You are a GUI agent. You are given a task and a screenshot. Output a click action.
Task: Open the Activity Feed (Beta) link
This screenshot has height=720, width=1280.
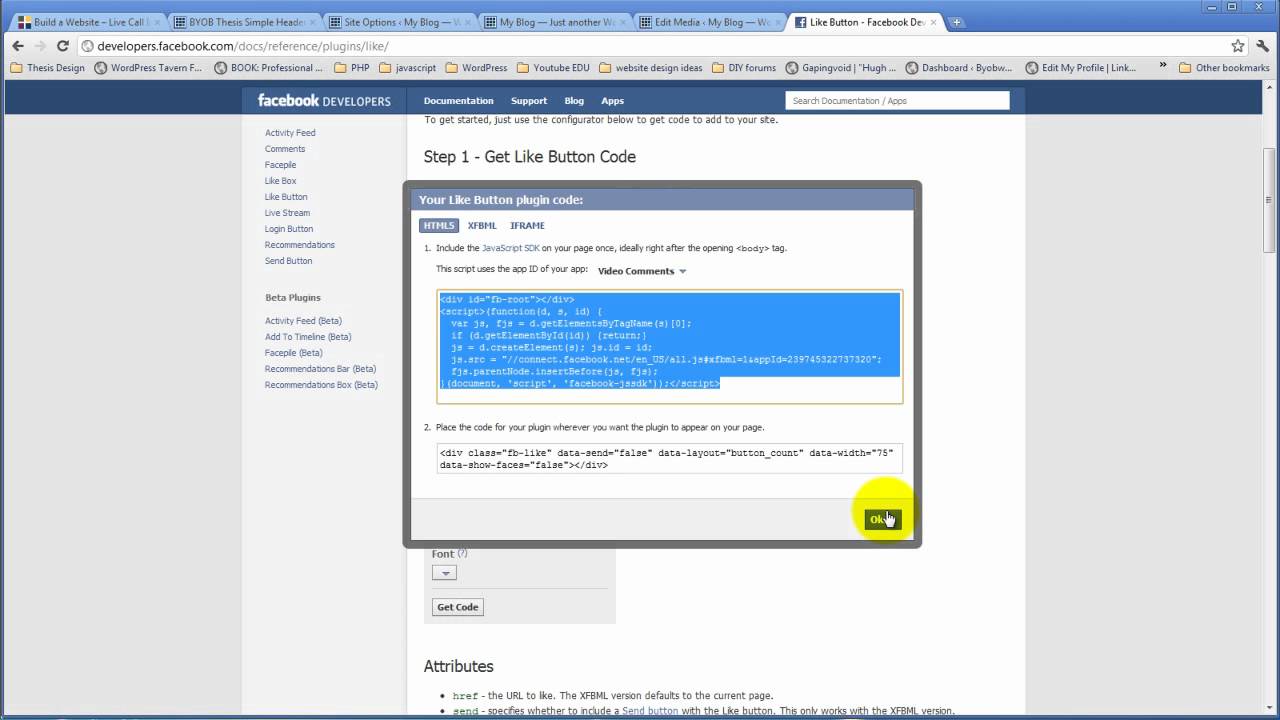tap(303, 321)
